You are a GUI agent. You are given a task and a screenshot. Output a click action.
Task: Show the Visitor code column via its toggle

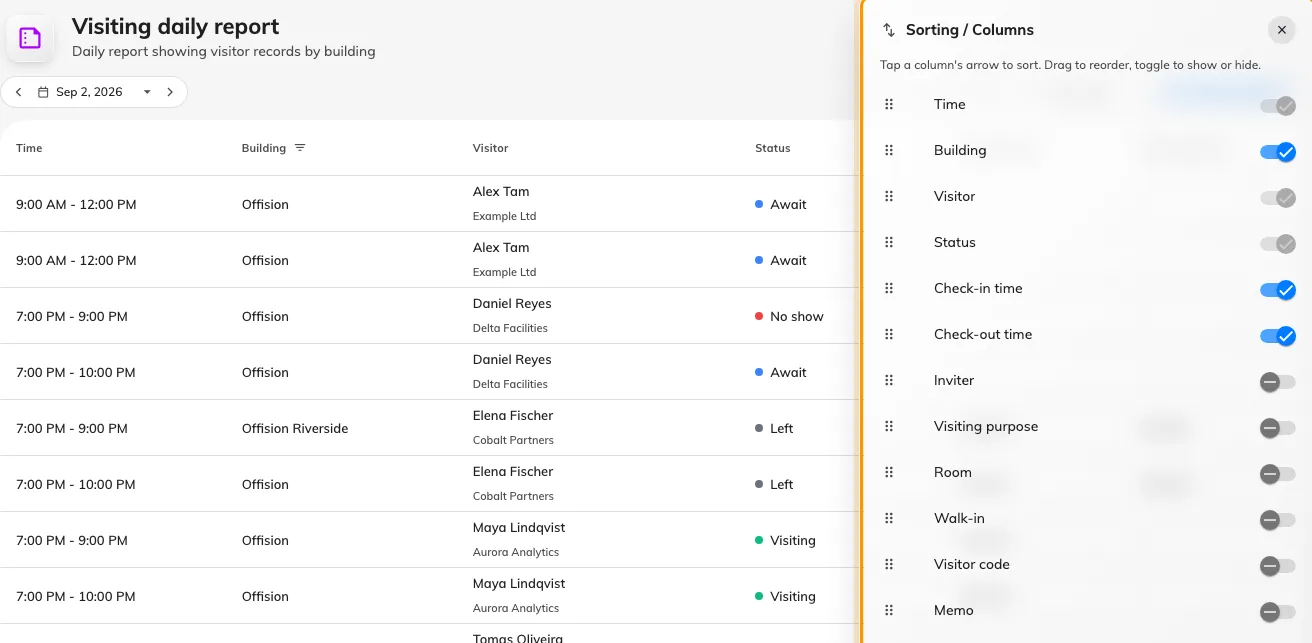pyautogui.click(x=1278, y=565)
